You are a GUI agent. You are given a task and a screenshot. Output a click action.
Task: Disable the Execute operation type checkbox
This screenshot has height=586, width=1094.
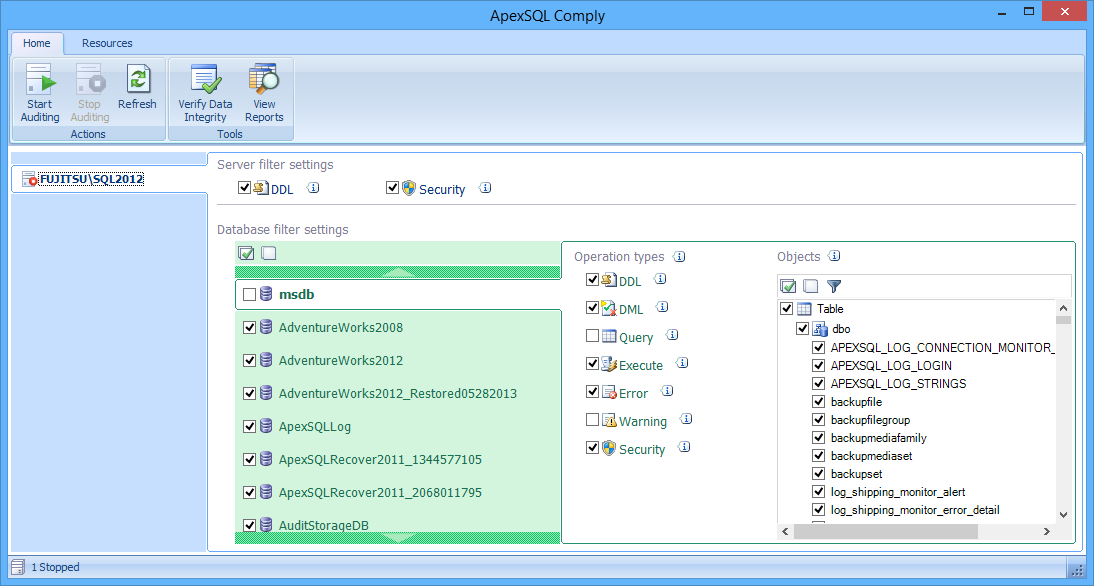coord(592,364)
